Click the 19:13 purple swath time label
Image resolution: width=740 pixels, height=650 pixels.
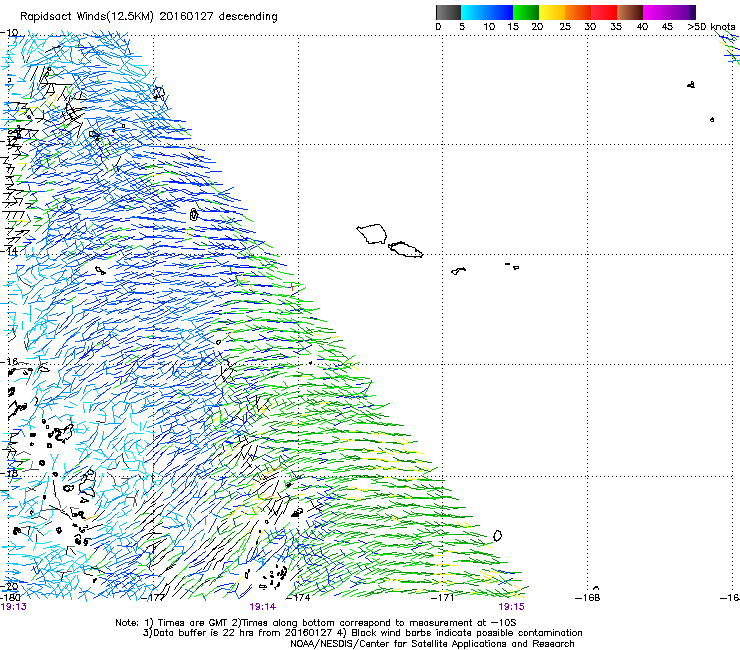[14, 607]
